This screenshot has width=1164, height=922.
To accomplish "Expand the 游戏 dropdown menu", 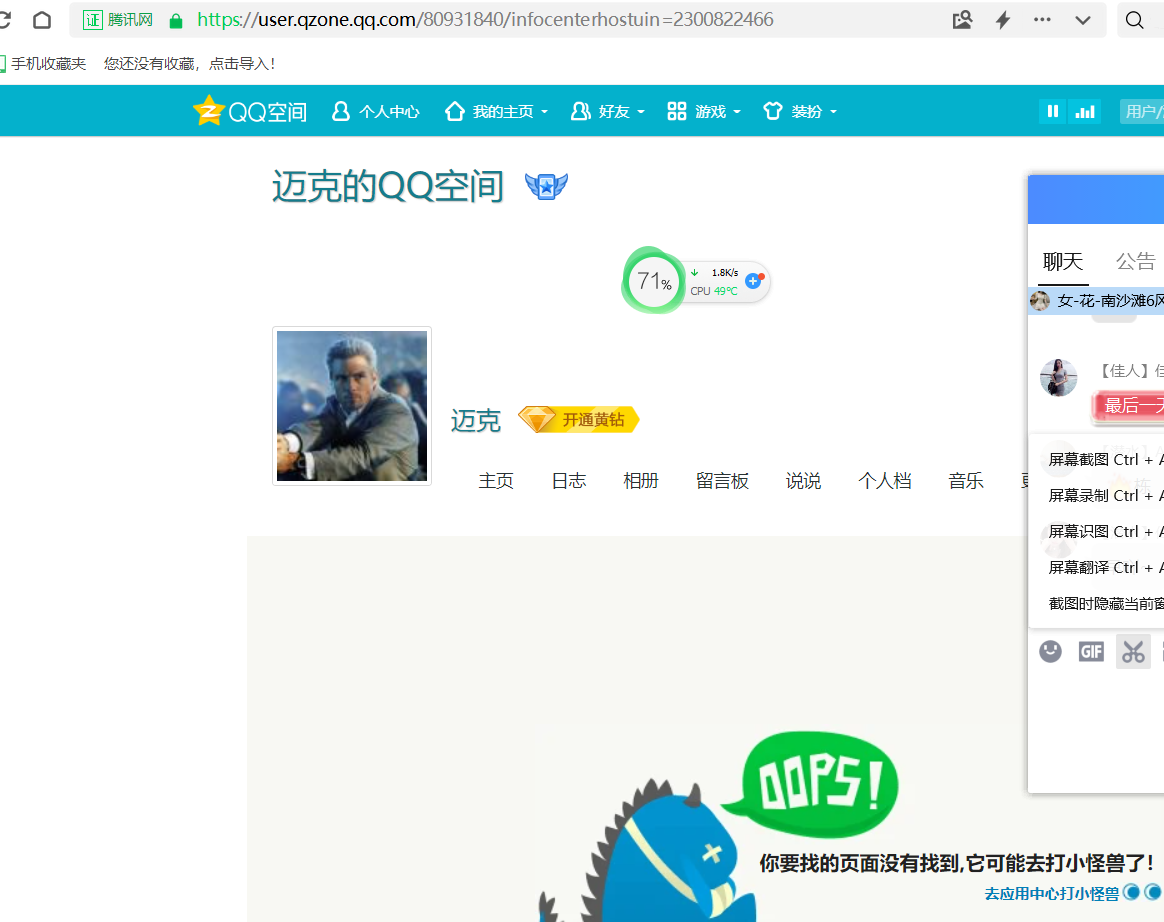I will coord(704,111).
